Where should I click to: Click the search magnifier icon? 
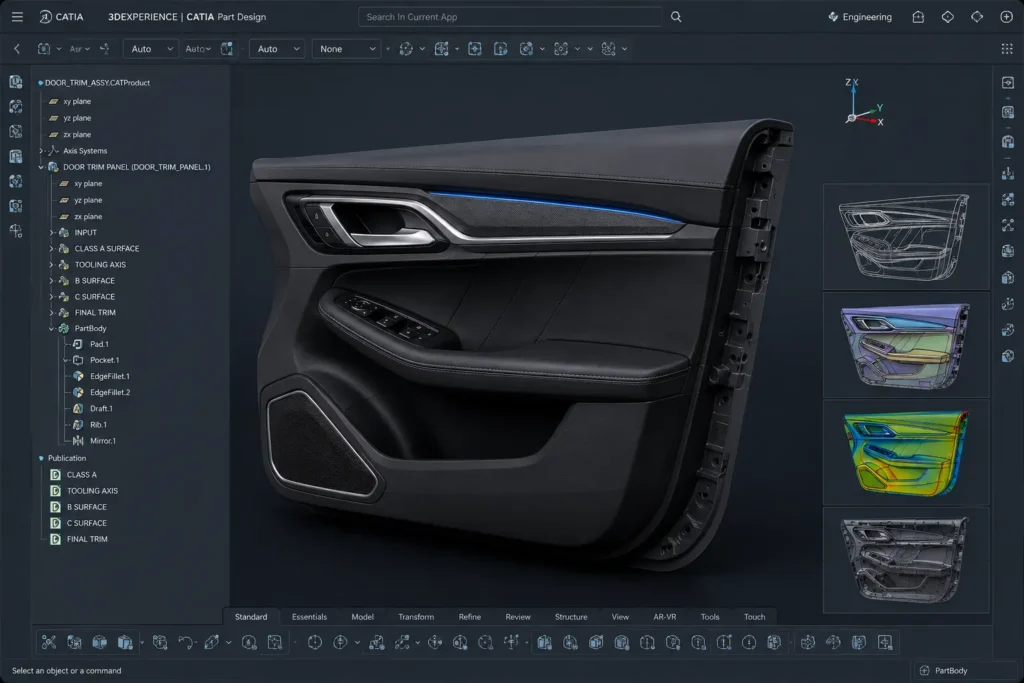point(676,17)
